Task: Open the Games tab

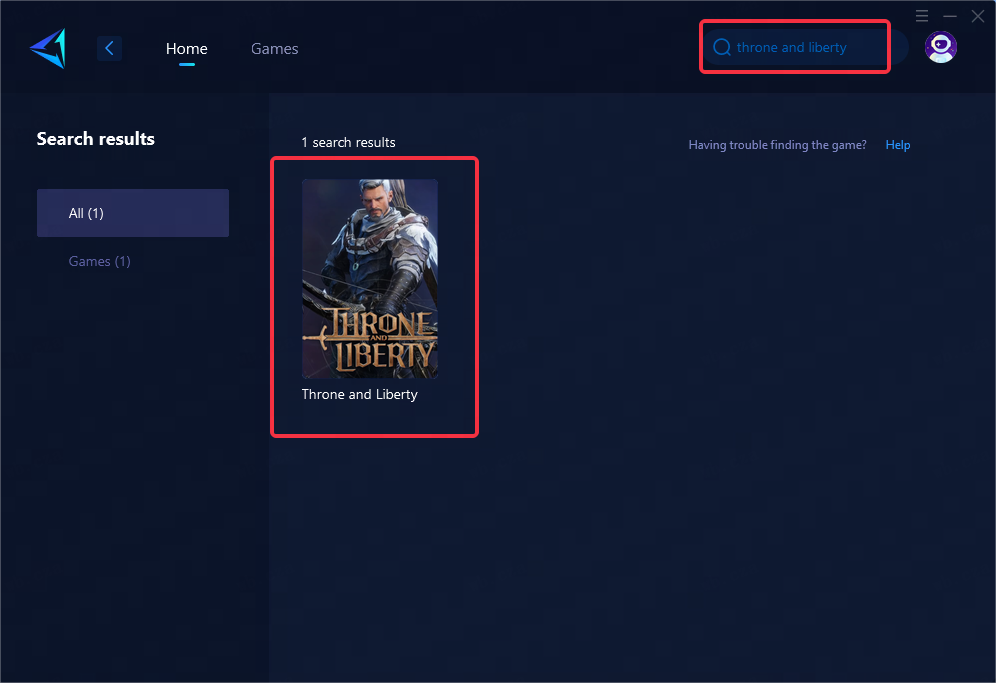Action: (274, 49)
